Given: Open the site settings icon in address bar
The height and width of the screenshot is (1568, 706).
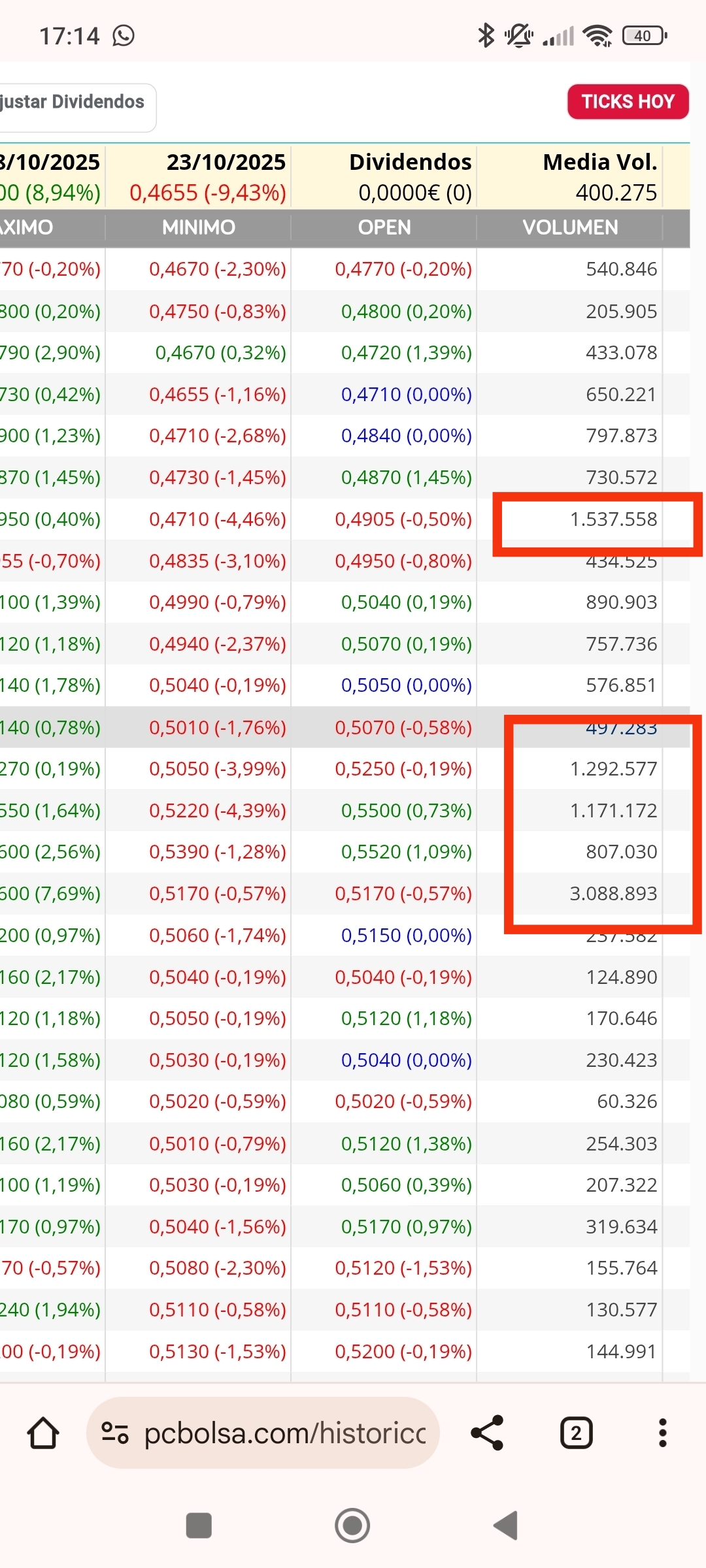Looking at the screenshot, I should click(115, 1433).
